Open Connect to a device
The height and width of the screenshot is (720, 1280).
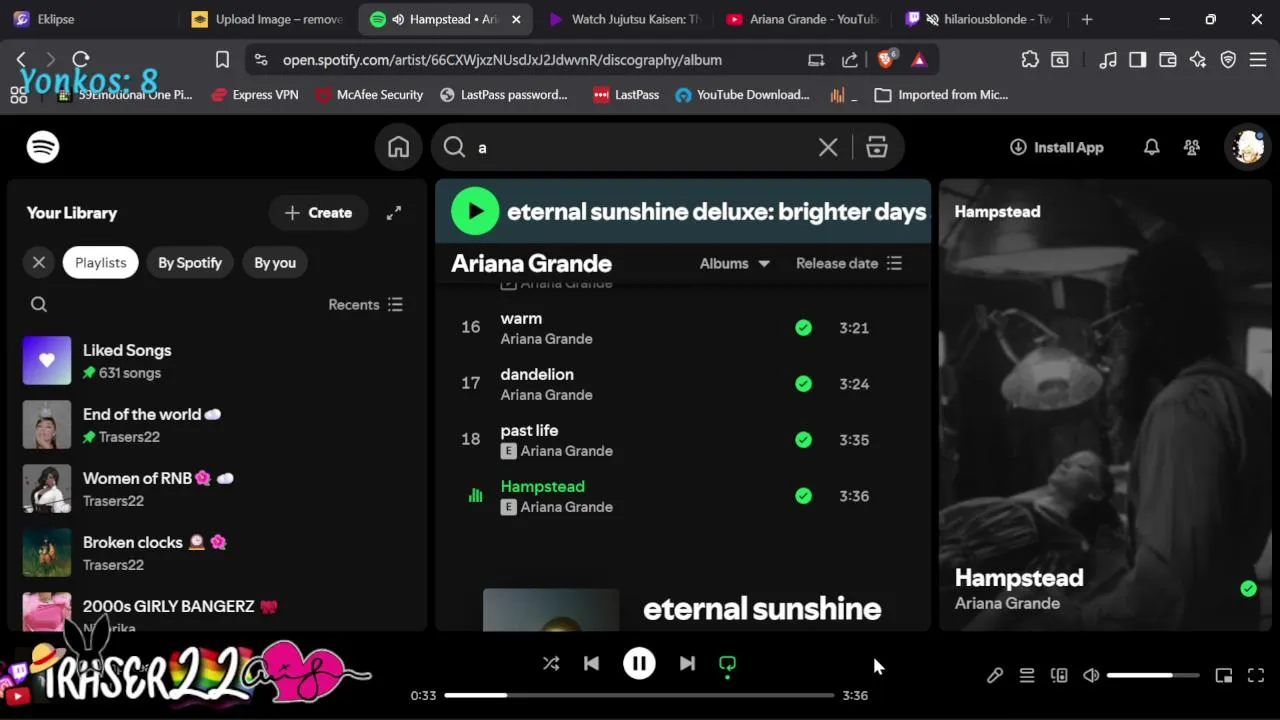[1059, 676]
